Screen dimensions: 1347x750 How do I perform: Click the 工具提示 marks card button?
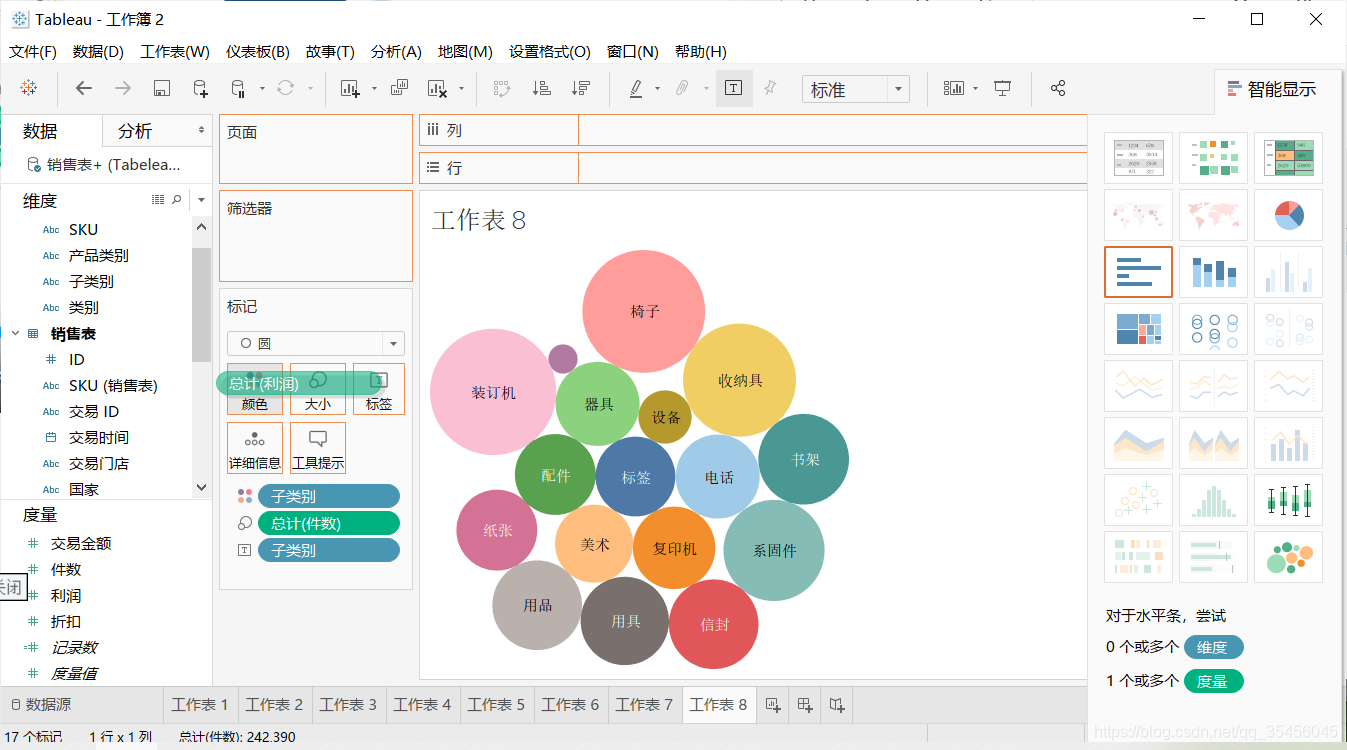pos(318,448)
